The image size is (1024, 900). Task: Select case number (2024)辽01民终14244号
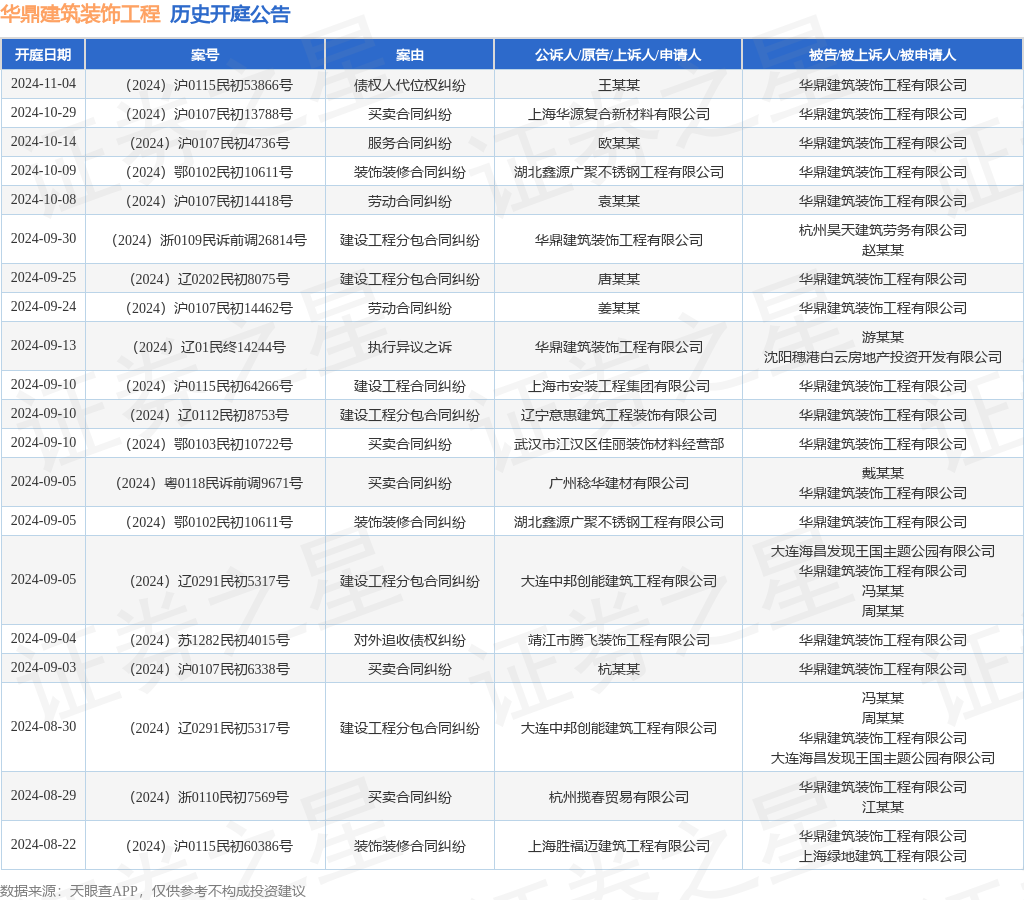tap(209, 347)
